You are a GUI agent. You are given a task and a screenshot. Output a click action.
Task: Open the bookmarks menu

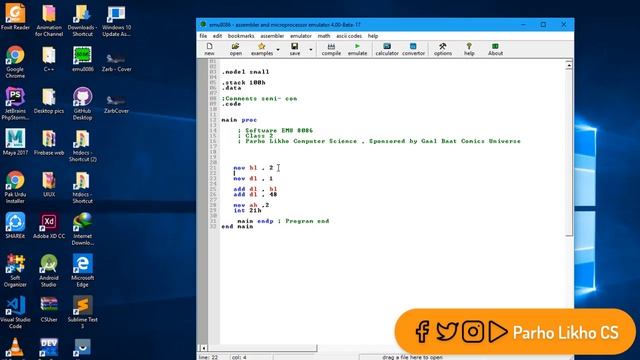241,36
